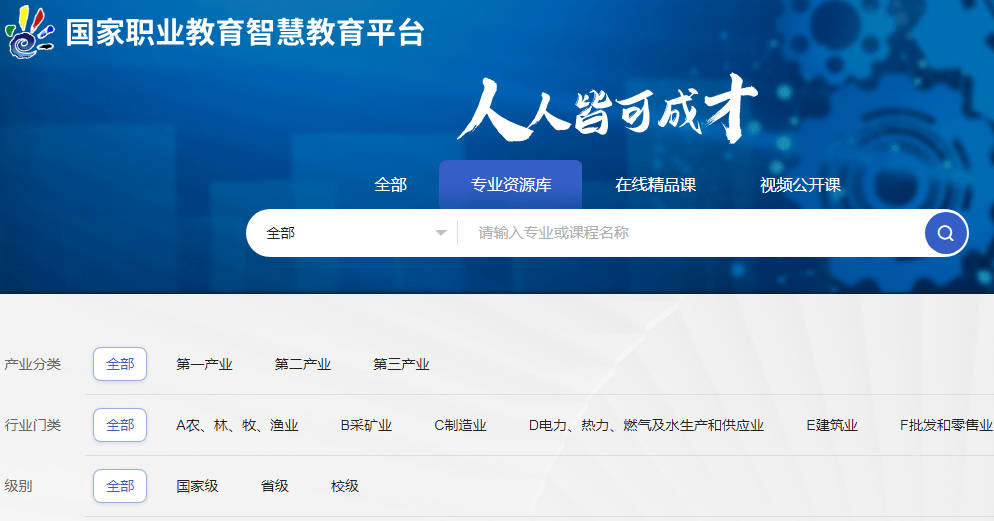
Task: Filter by 省级 level
Action: coord(274,486)
